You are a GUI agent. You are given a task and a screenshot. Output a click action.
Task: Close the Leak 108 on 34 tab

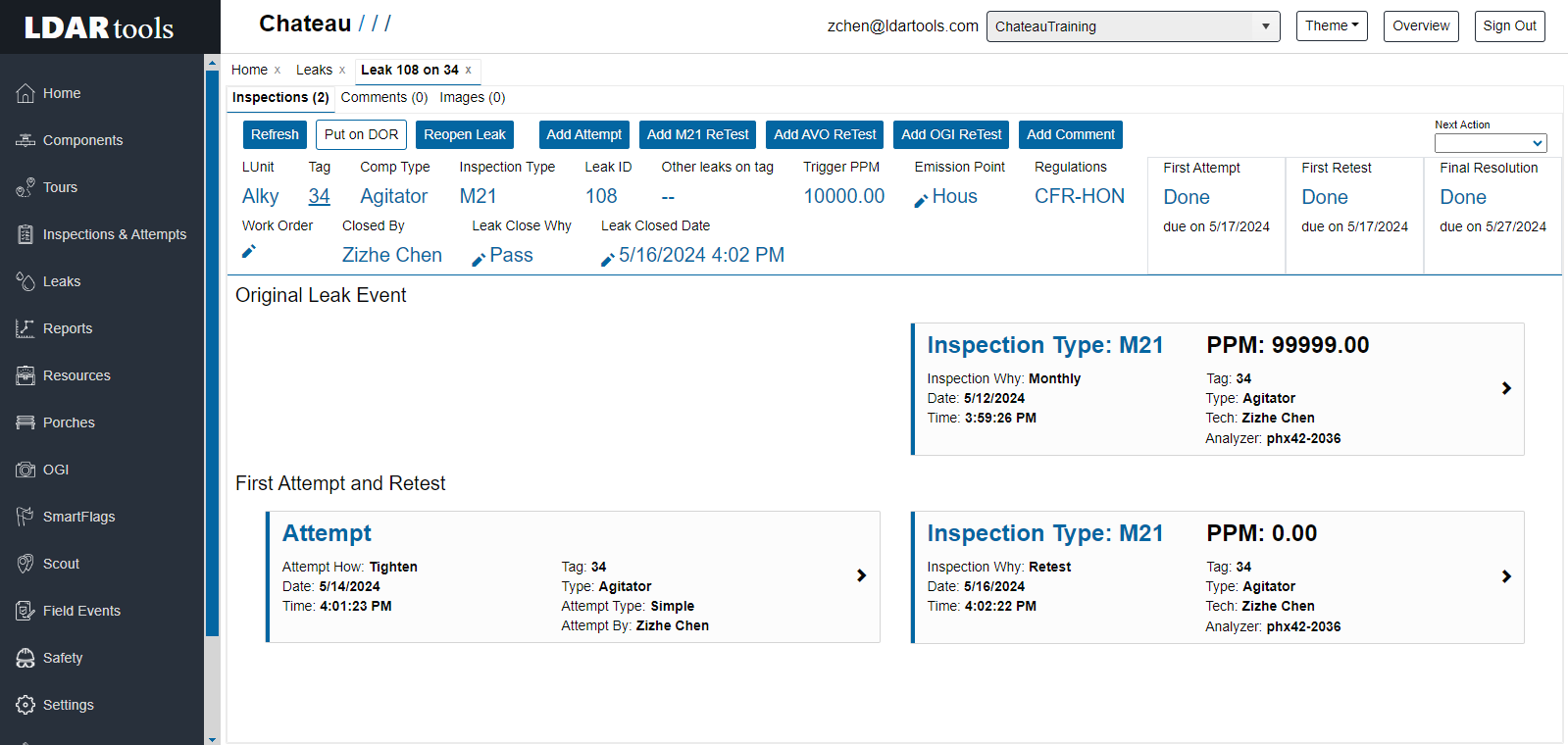tap(469, 70)
